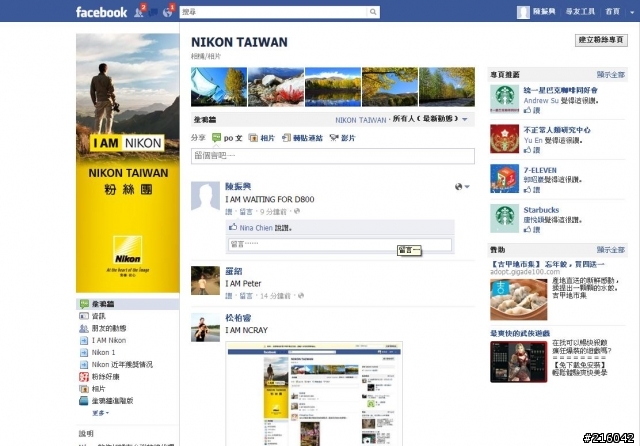
Task: Open the 7-ELEVEN page link
Action: [540, 170]
